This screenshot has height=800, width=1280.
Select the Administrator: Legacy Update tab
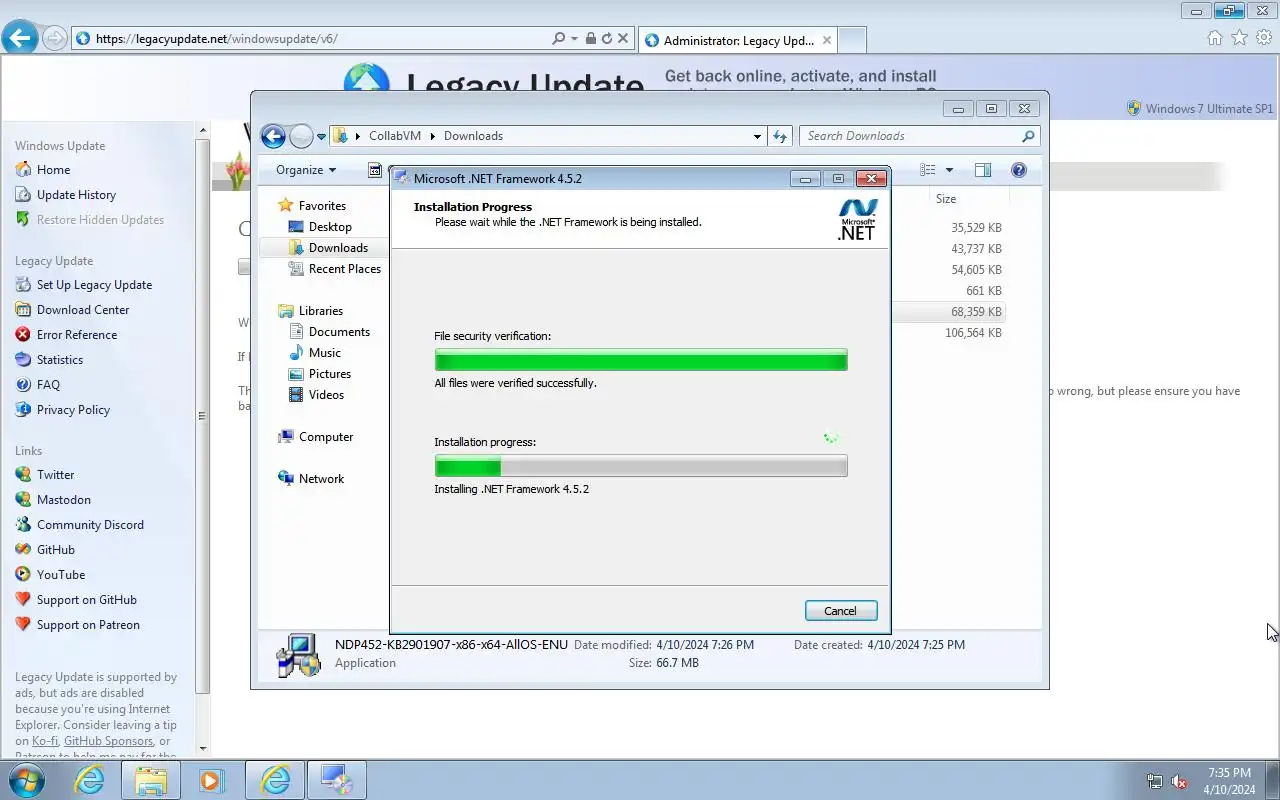(737, 41)
